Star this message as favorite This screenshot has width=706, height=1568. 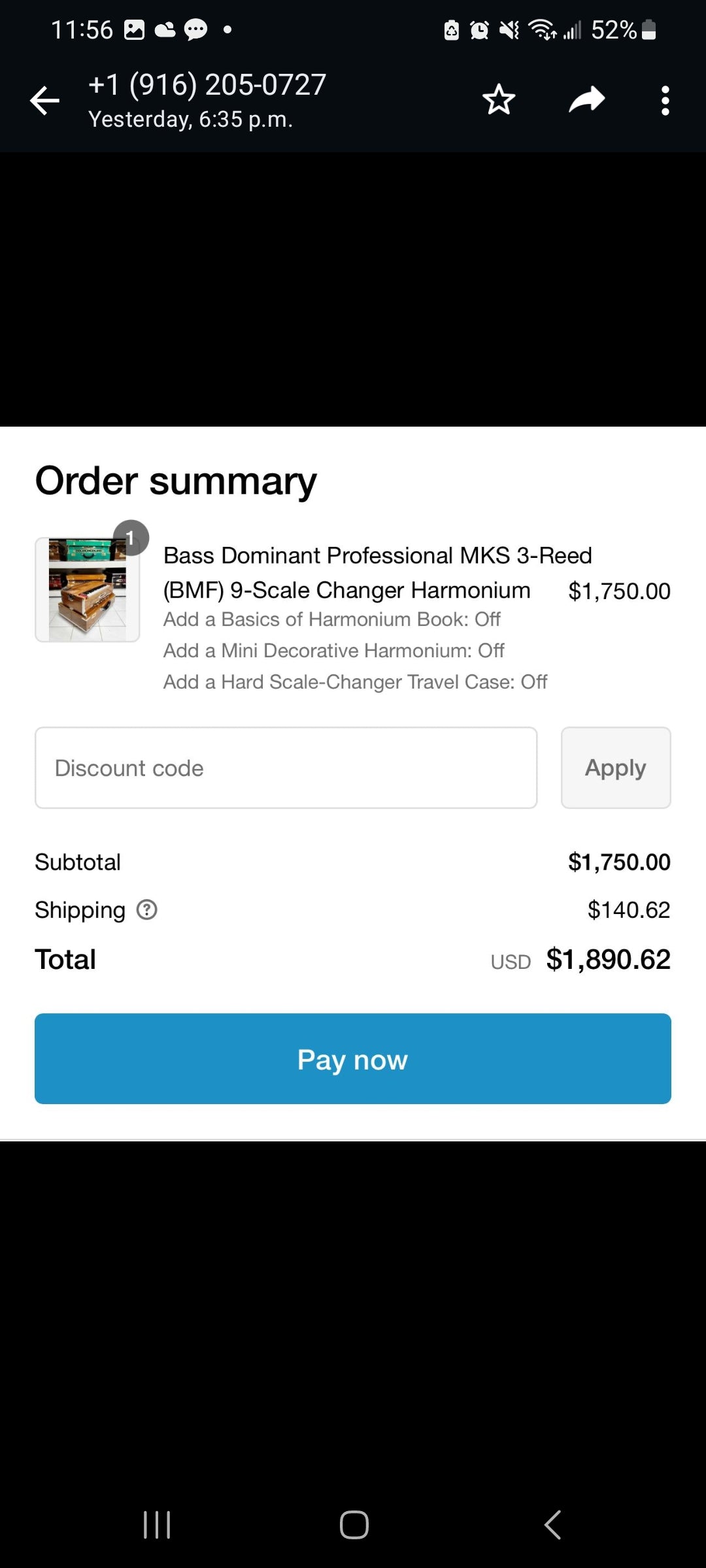(499, 100)
